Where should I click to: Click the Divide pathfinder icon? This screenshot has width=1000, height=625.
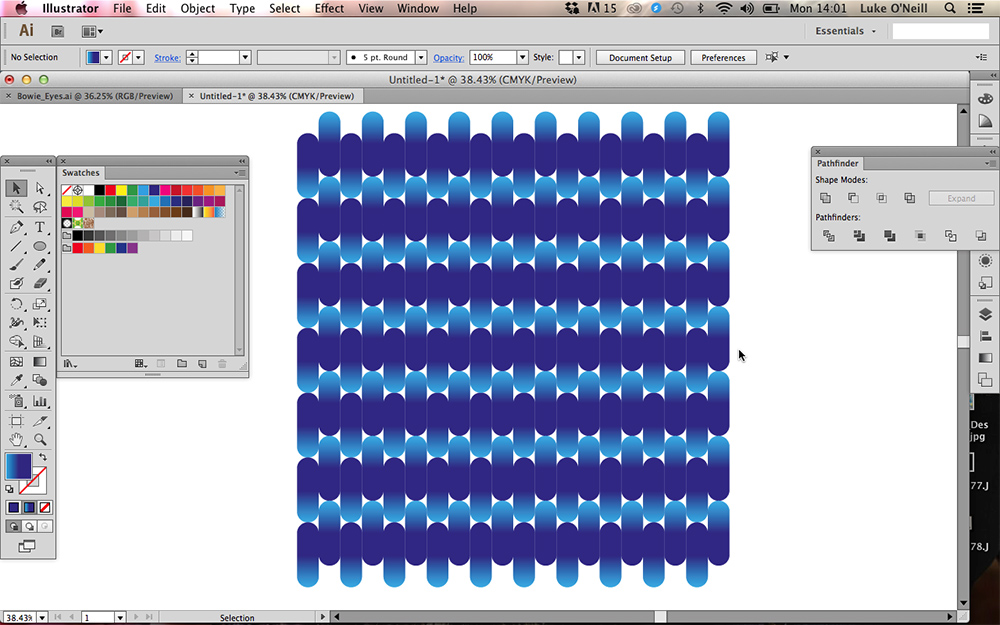click(x=828, y=236)
